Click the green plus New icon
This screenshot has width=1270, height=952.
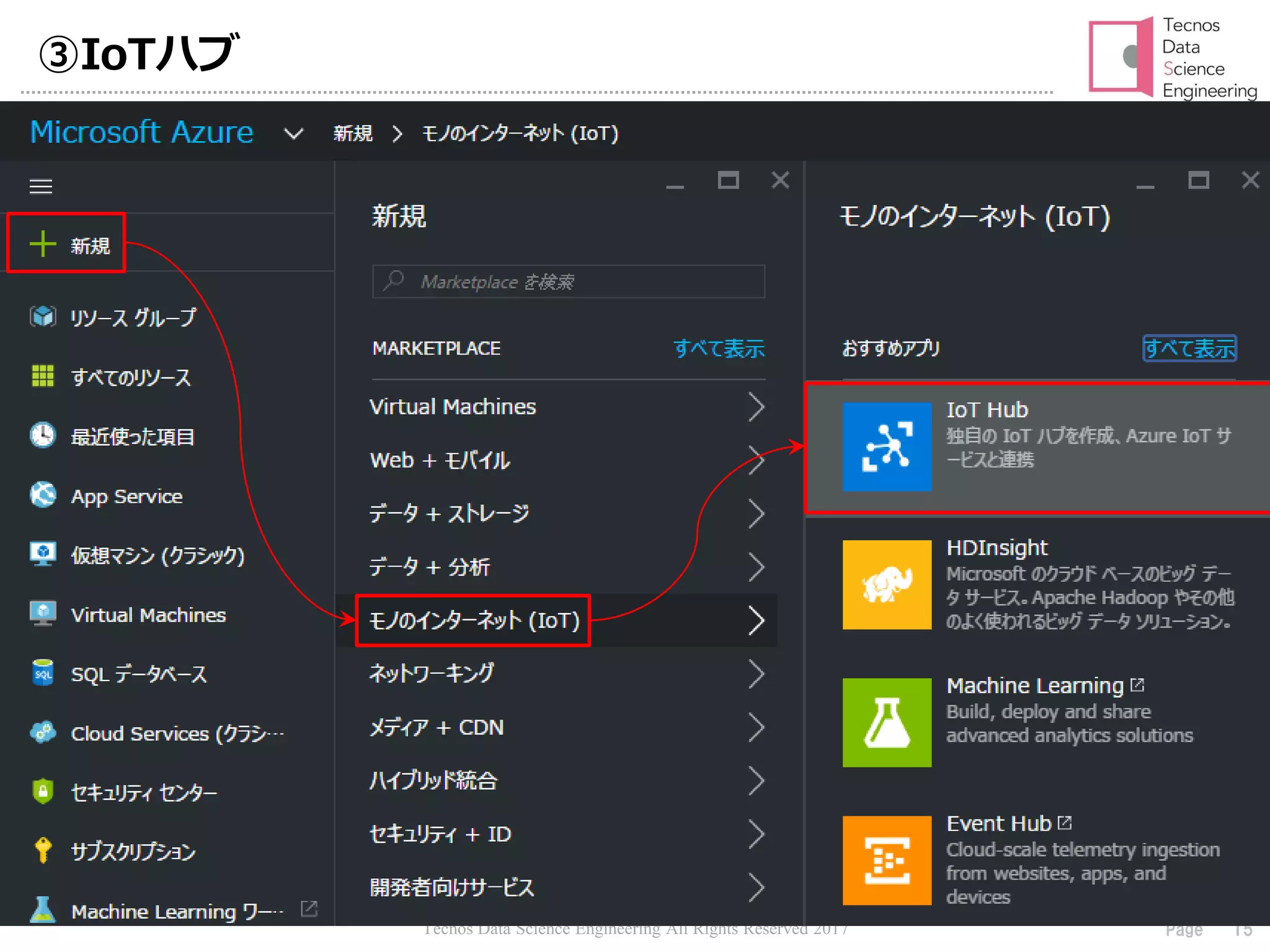point(43,244)
